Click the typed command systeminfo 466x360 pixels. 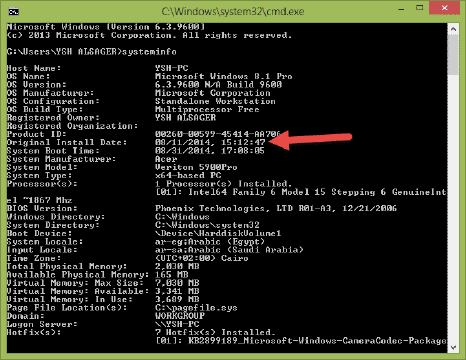tap(149, 52)
